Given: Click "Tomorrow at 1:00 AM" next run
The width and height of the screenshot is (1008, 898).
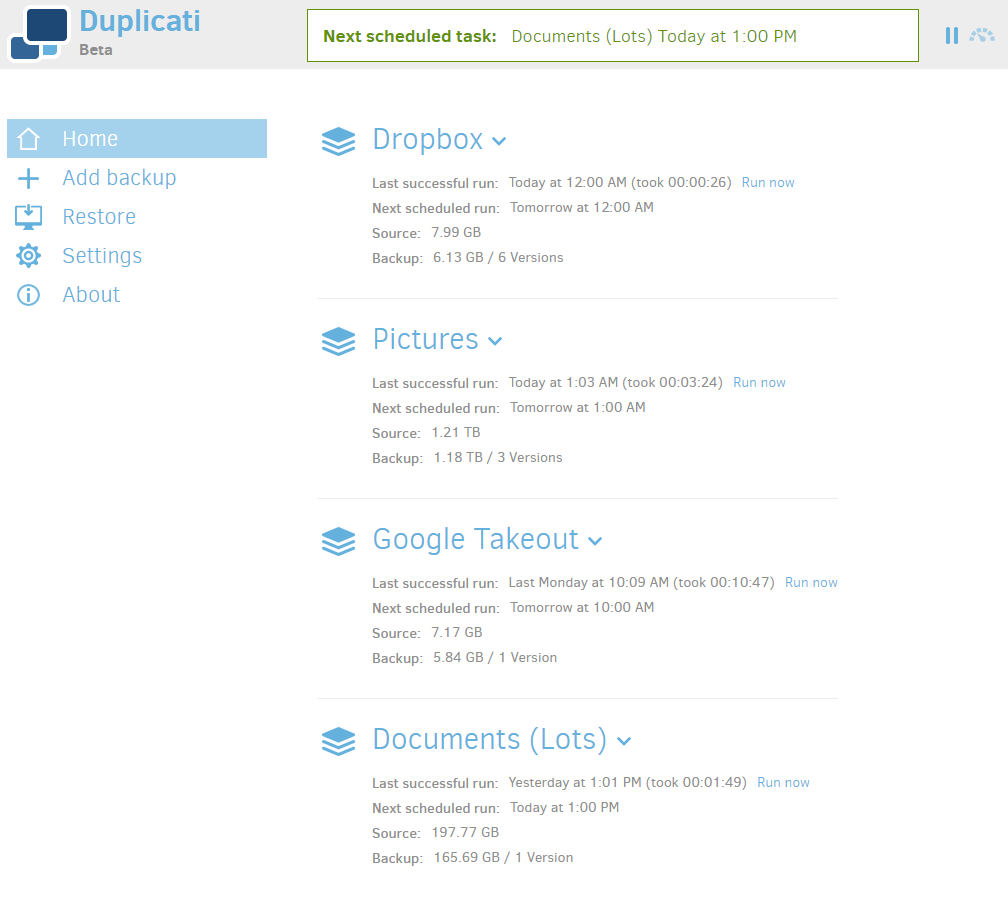Looking at the screenshot, I should coord(577,407).
